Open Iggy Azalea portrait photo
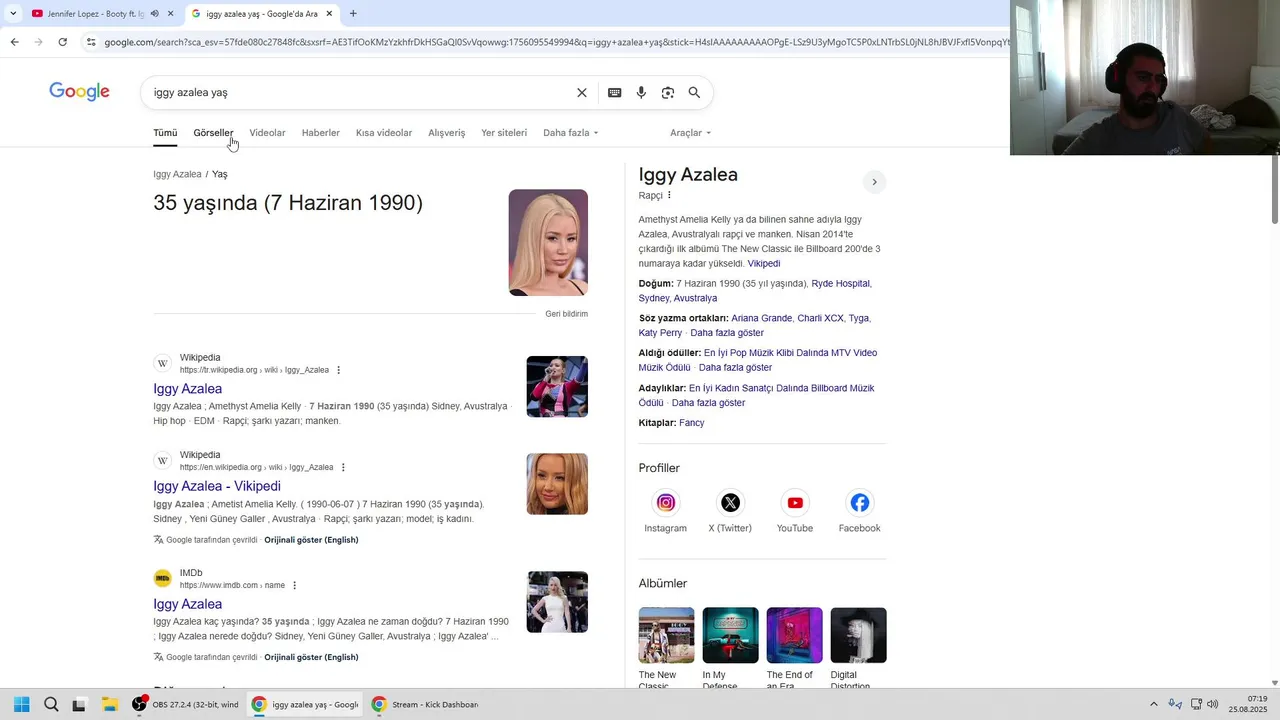The image size is (1280, 720). tap(548, 243)
